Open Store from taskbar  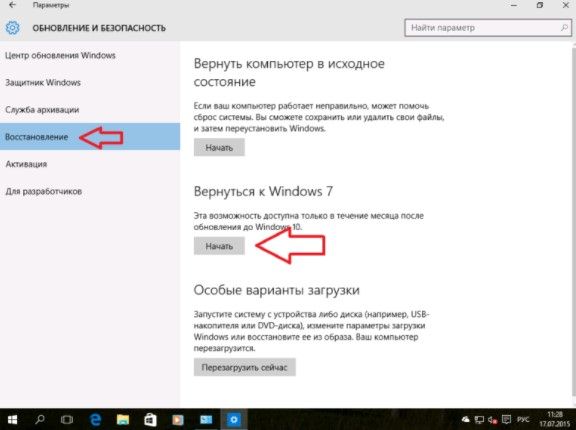click(150, 419)
